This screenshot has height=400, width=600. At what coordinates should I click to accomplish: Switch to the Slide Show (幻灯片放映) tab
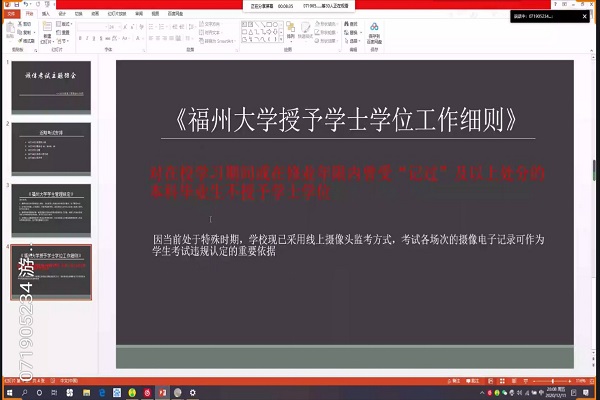pyautogui.click(x=117, y=13)
